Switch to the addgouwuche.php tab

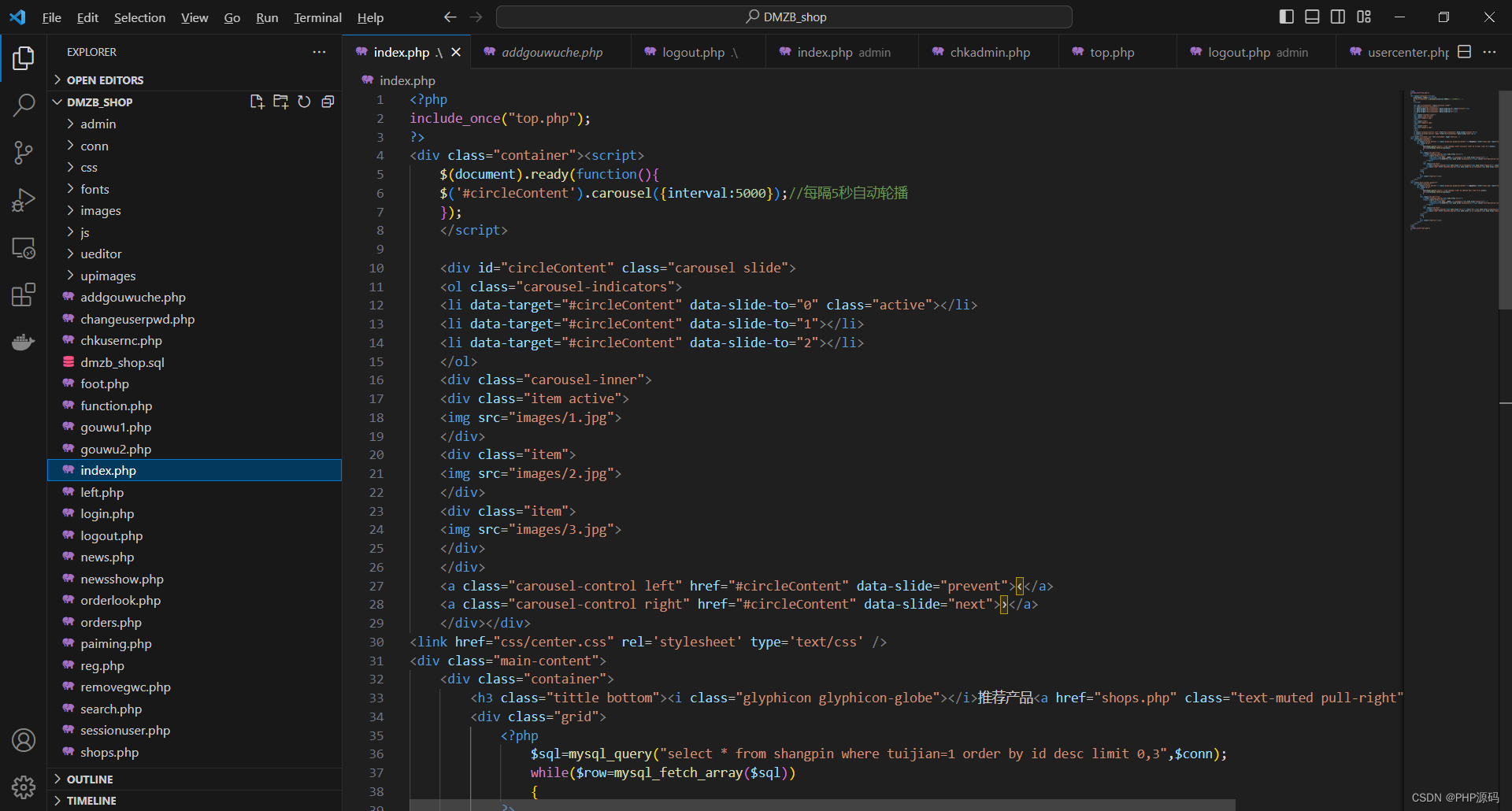pyautogui.click(x=552, y=52)
